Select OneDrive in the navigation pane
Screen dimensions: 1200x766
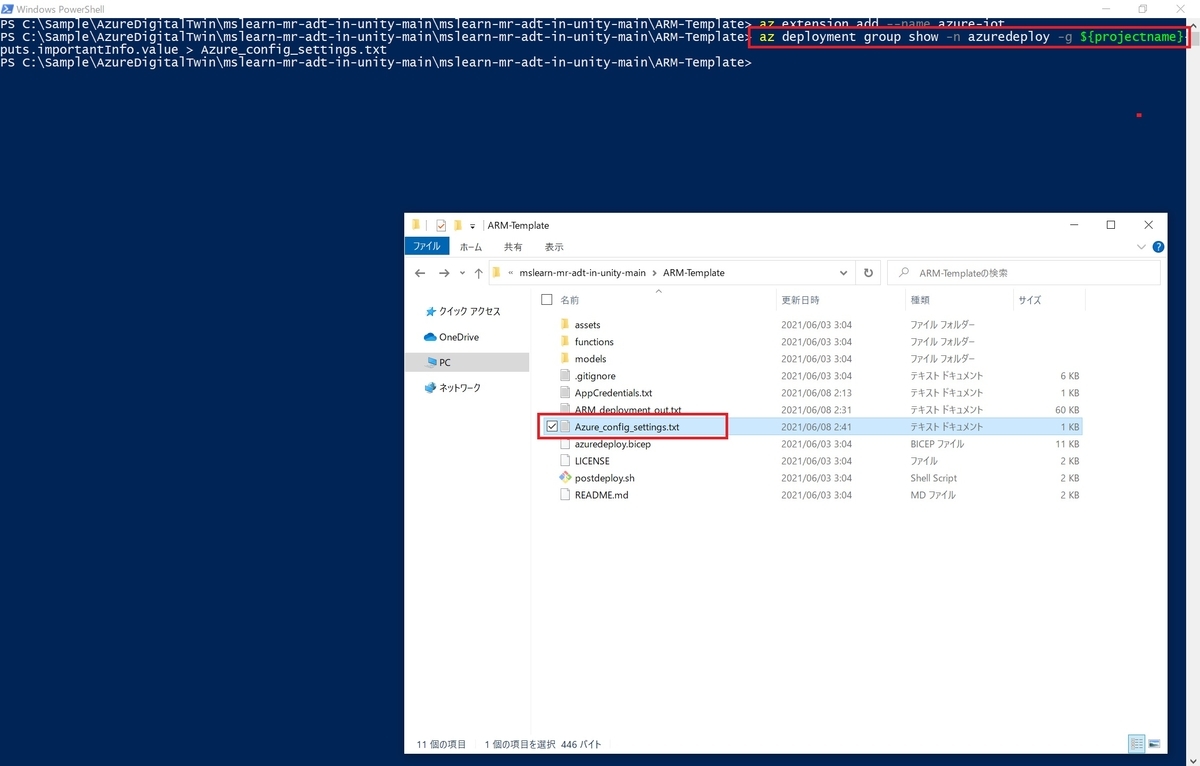[459, 337]
